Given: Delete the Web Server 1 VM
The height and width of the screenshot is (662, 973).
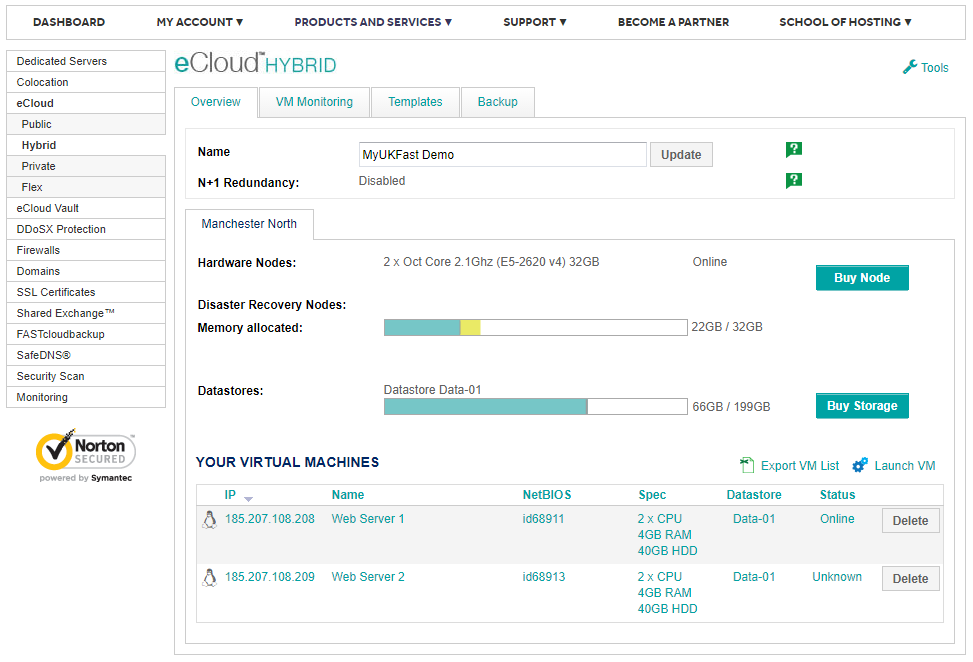Looking at the screenshot, I should point(910,521).
